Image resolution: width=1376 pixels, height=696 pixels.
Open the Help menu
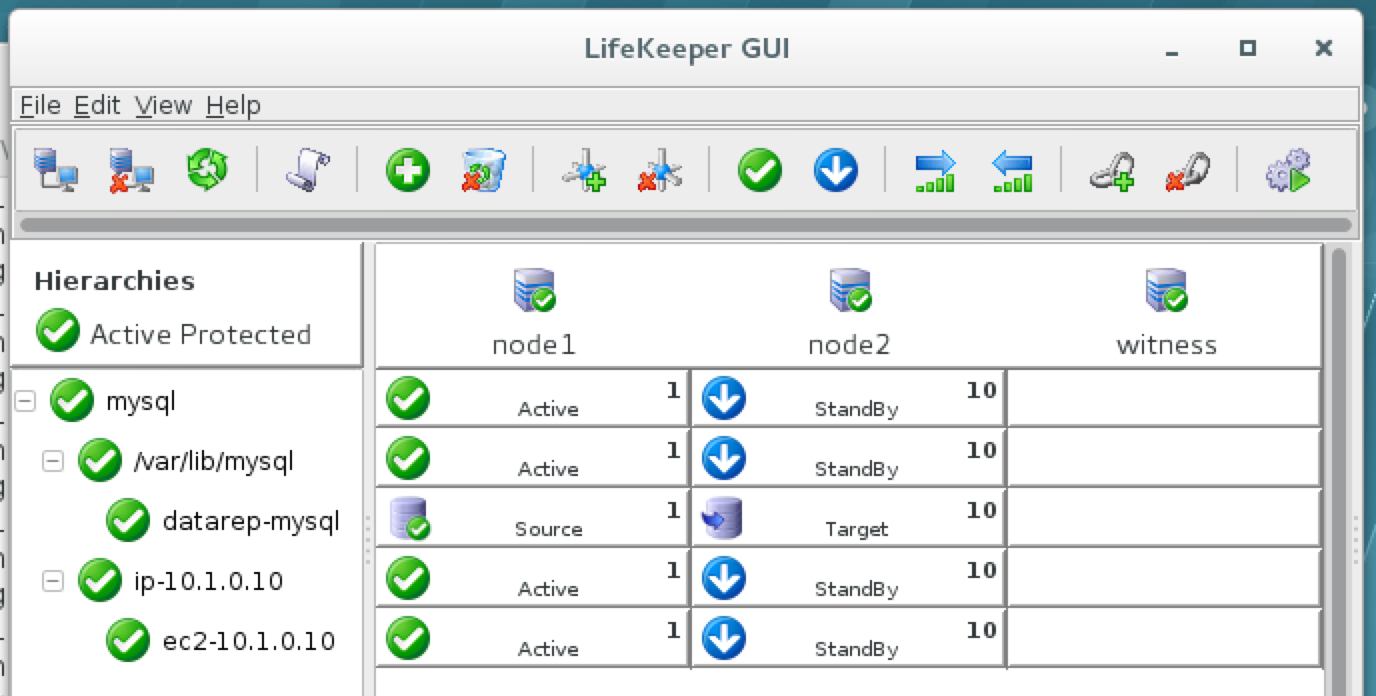click(233, 105)
